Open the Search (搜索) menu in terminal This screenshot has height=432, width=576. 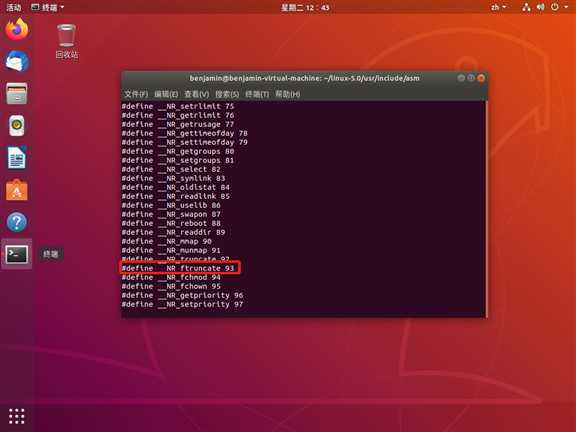click(x=227, y=94)
